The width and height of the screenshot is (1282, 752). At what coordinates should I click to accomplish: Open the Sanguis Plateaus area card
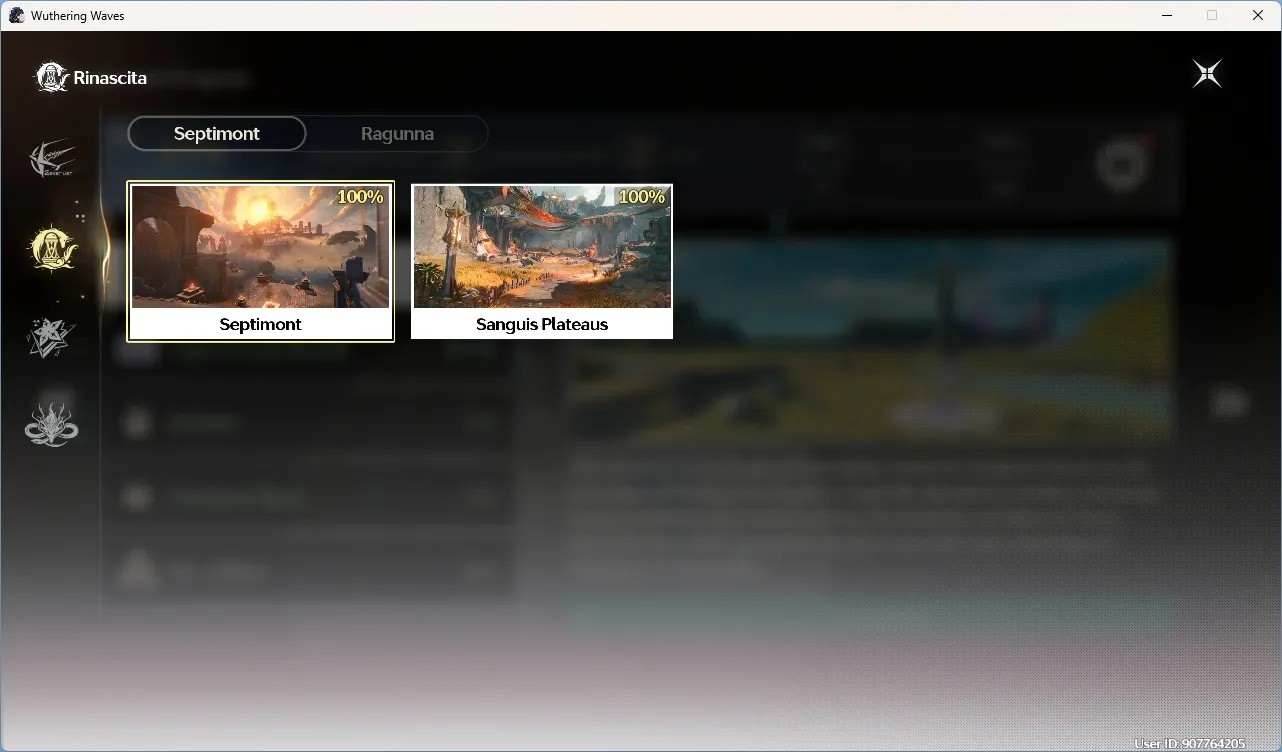coord(542,262)
